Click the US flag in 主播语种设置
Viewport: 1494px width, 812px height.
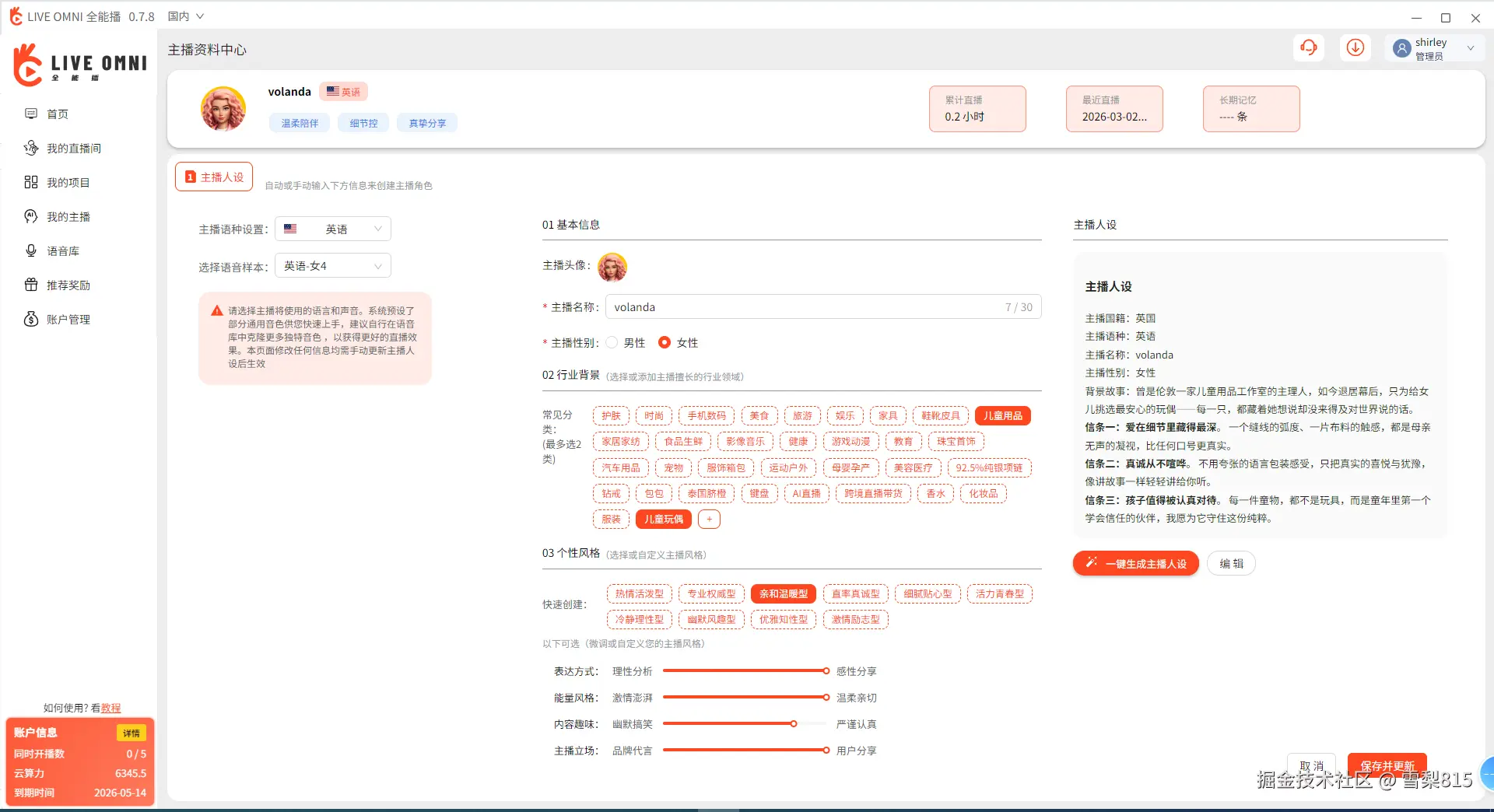pyautogui.click(x=290, y=229)
